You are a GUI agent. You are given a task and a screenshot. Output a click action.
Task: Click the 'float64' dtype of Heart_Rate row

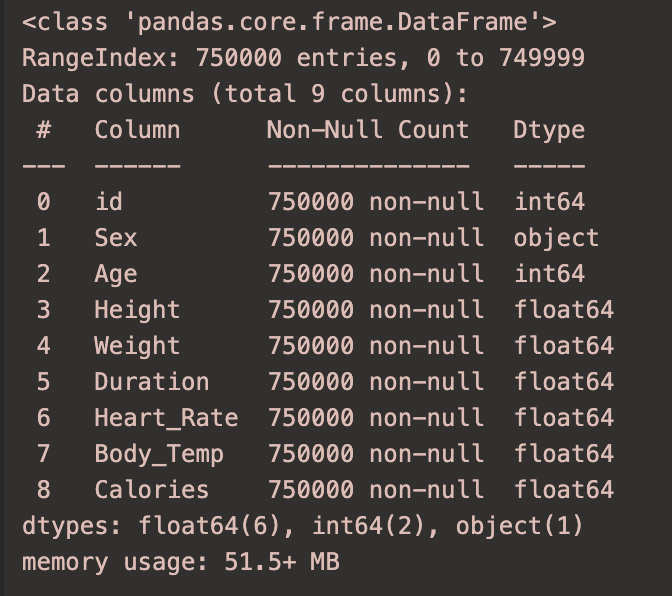click(x=564, y=417)
